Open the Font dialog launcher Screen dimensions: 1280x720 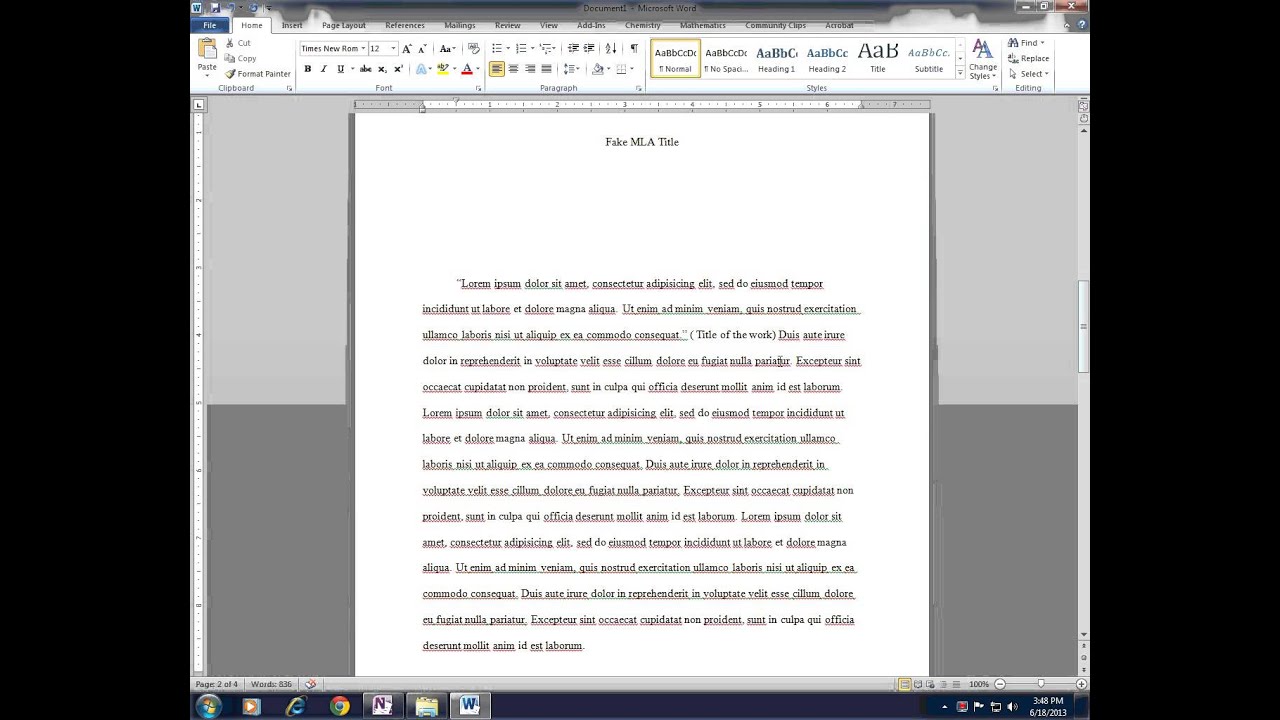[x=478, y=88]
